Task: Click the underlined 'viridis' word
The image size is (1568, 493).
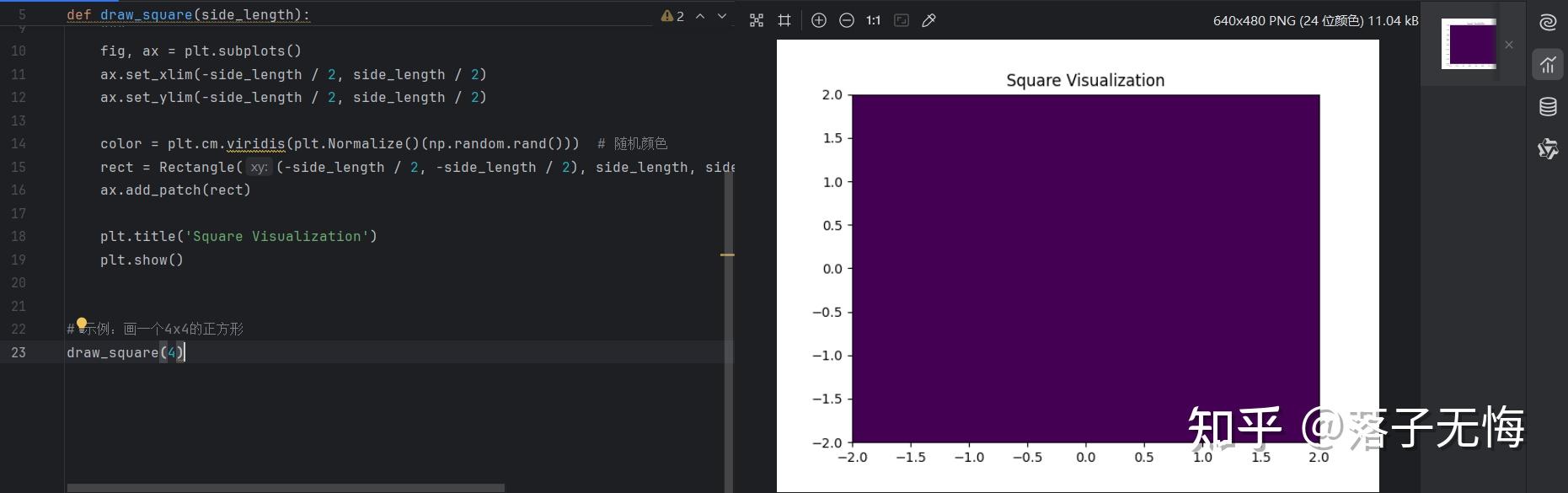Action: pyautogui.click(x=255, y=144)
